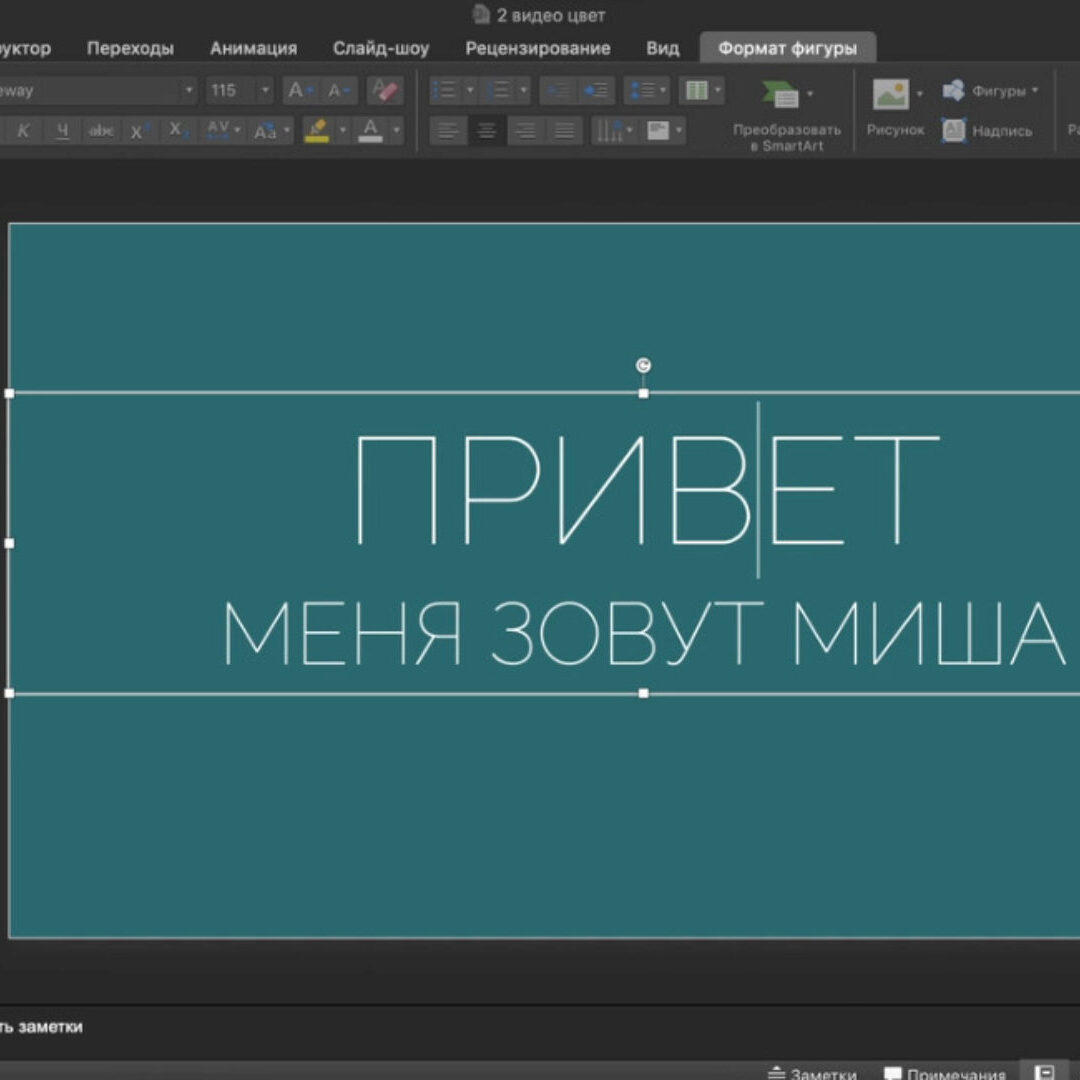Open Примечания comments in status bar
This screenshot has width=1080, height=1080.
click(x=944, y=1074)
